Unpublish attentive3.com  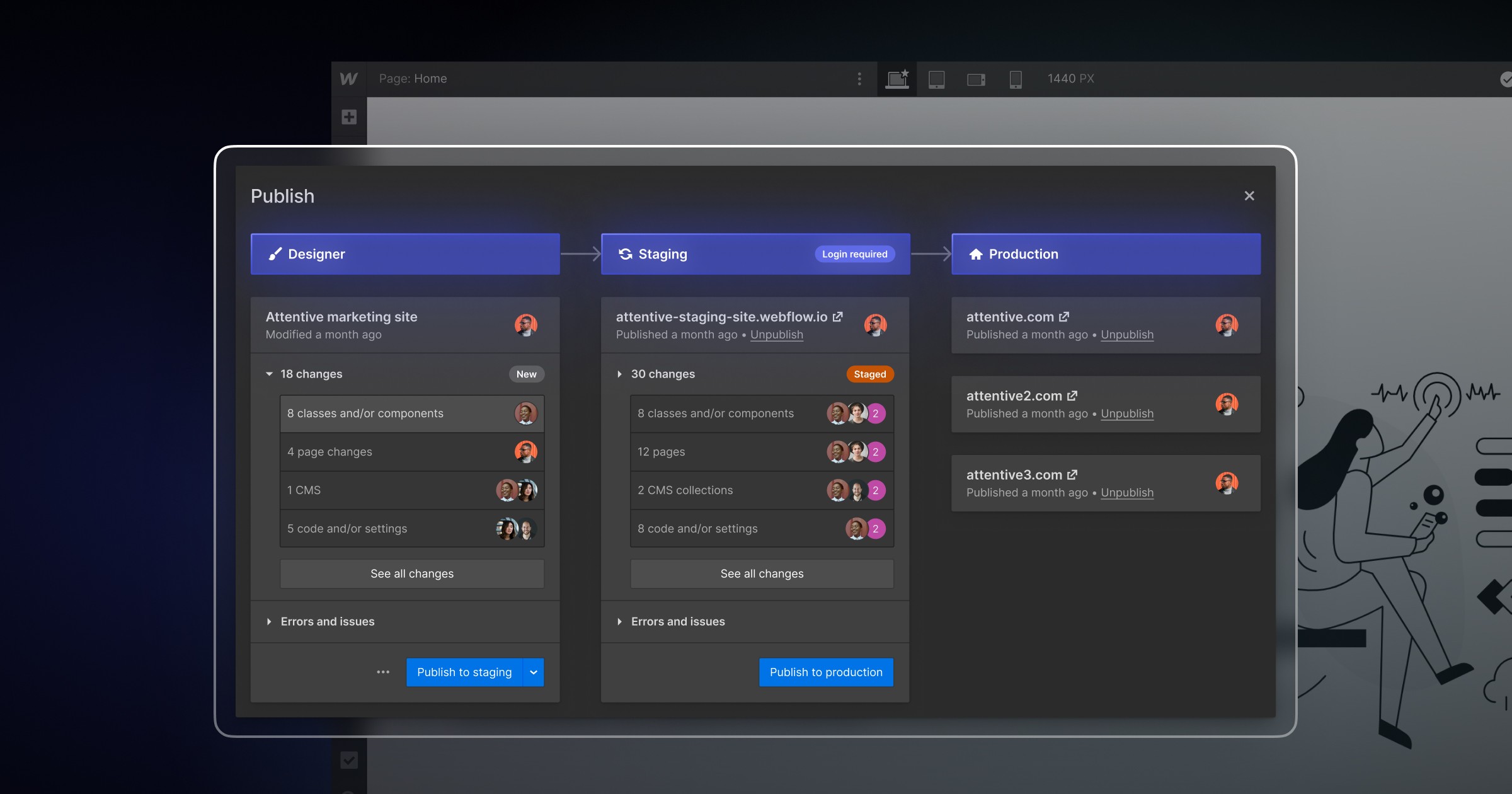coord(1127,493)
